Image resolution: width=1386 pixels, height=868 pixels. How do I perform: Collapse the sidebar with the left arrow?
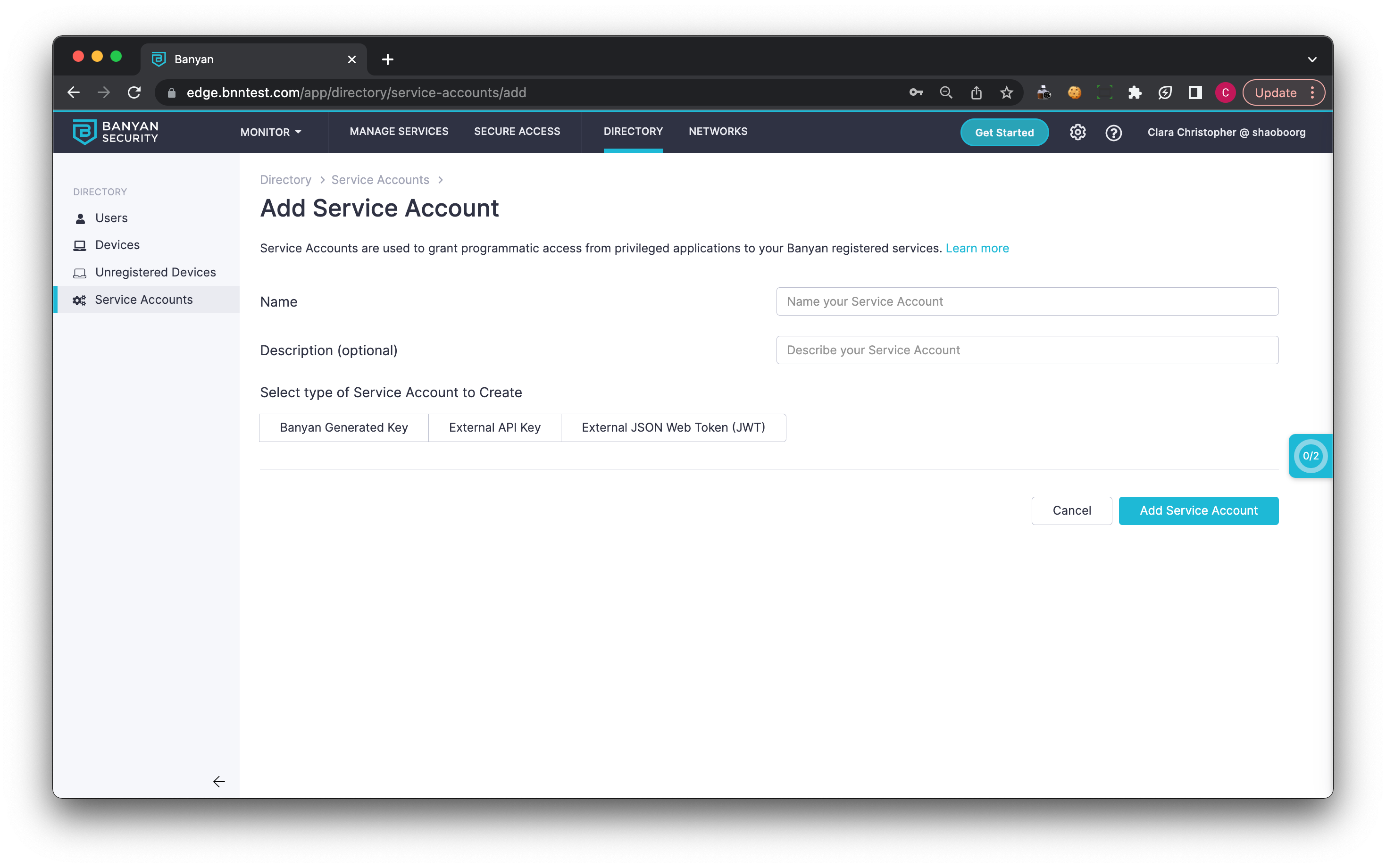click(x=219, y=781)
